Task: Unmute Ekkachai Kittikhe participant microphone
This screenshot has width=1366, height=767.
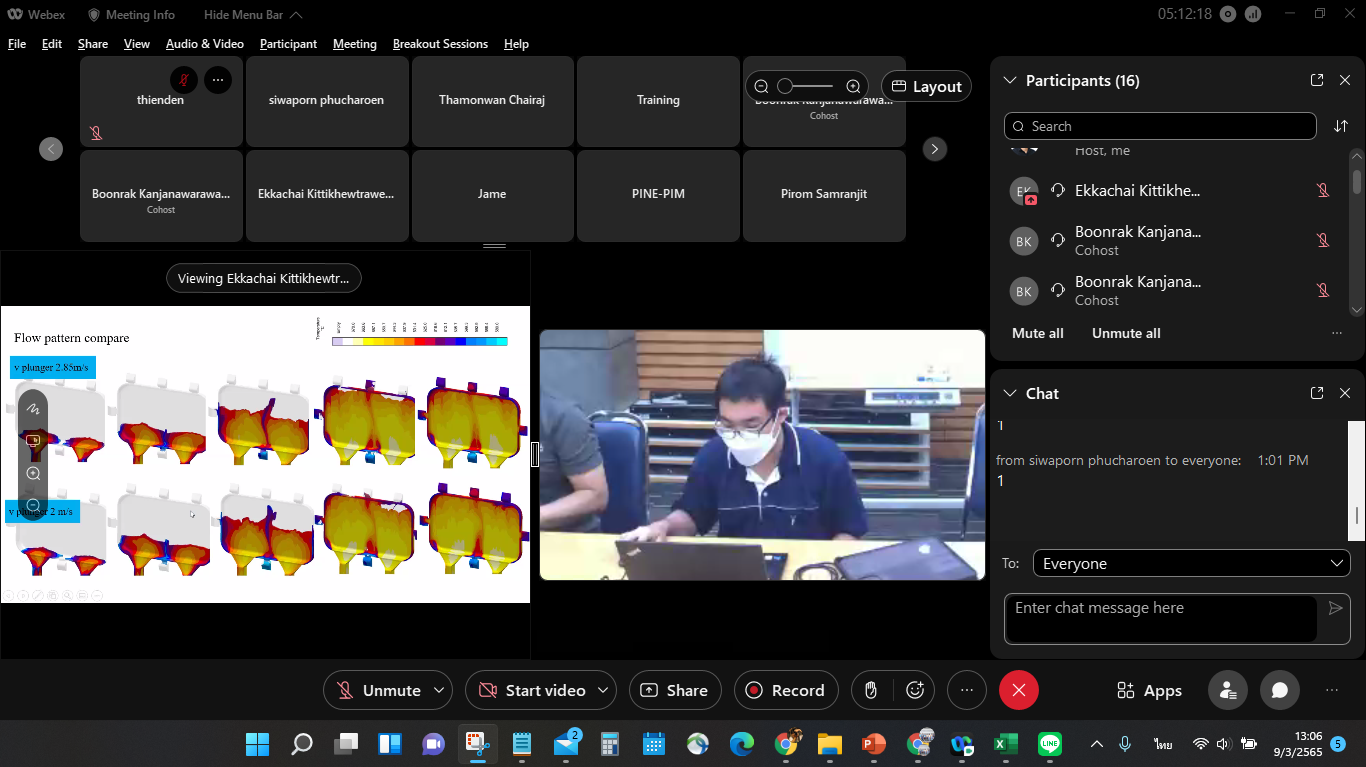Action: 1323,190
